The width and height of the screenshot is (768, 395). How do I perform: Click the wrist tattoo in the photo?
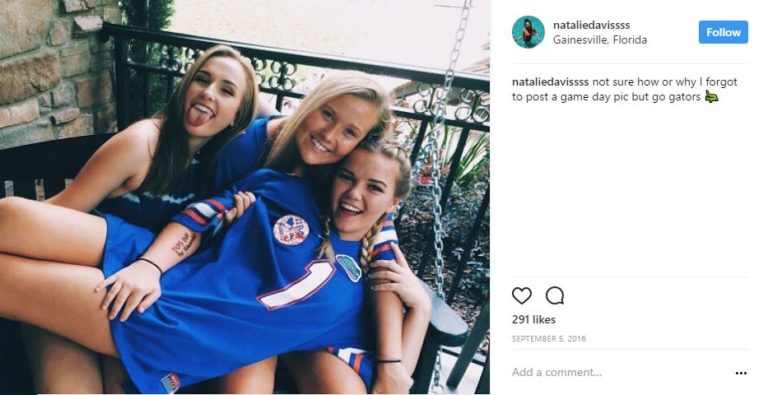pos(185,244)
